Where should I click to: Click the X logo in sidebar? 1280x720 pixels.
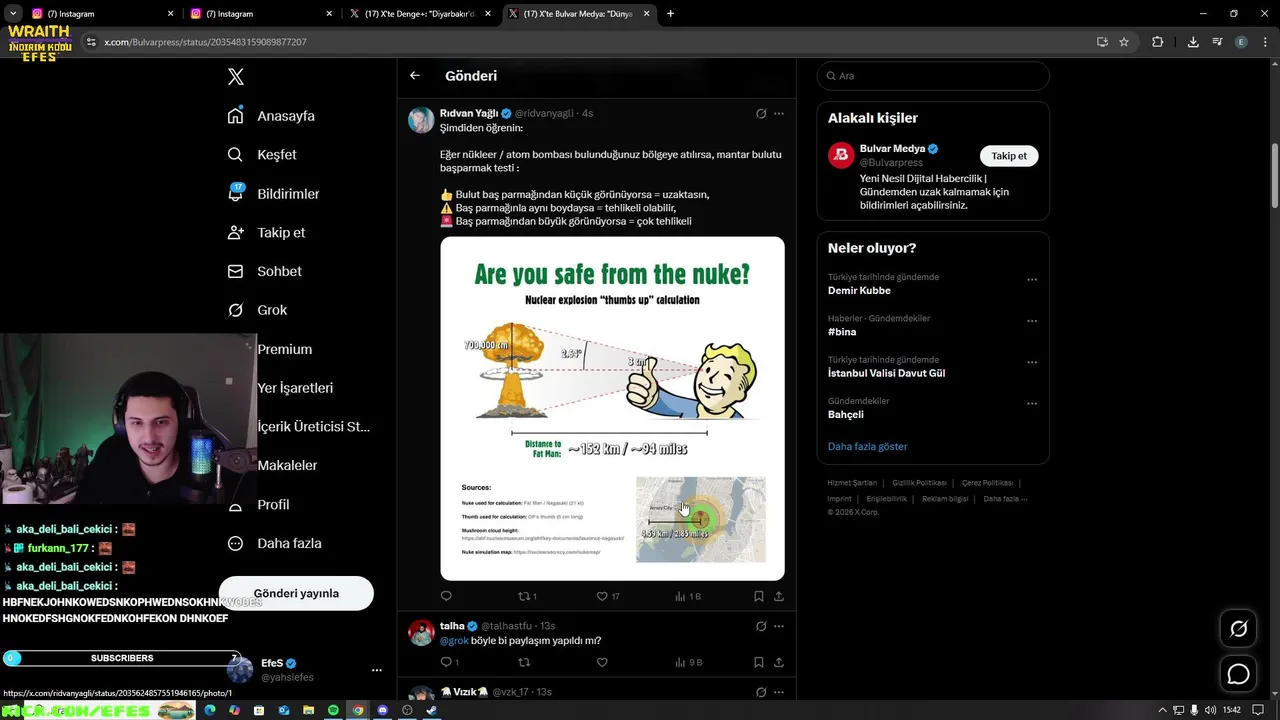coord(236,77)
